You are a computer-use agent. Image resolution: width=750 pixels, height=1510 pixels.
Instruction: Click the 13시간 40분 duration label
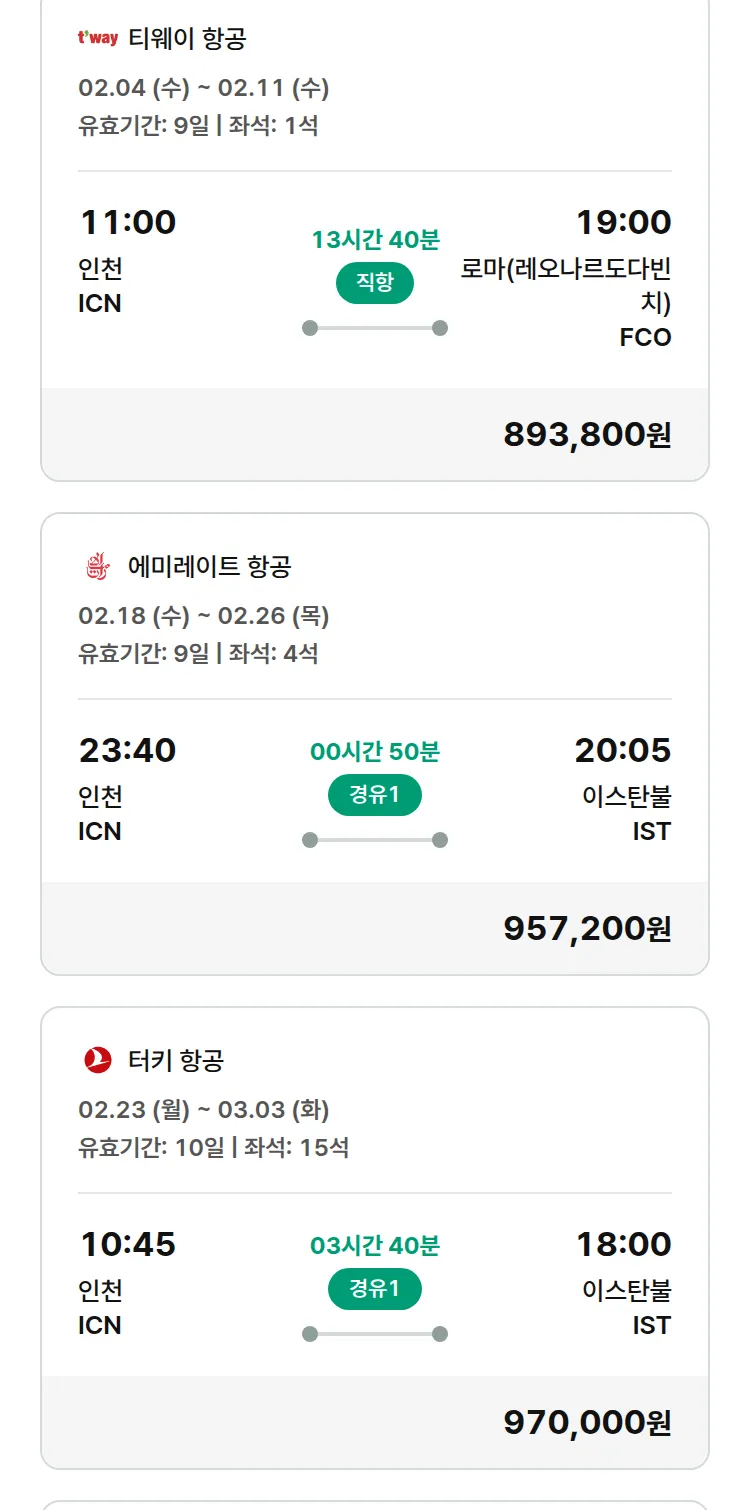click(x=375, y=240)
